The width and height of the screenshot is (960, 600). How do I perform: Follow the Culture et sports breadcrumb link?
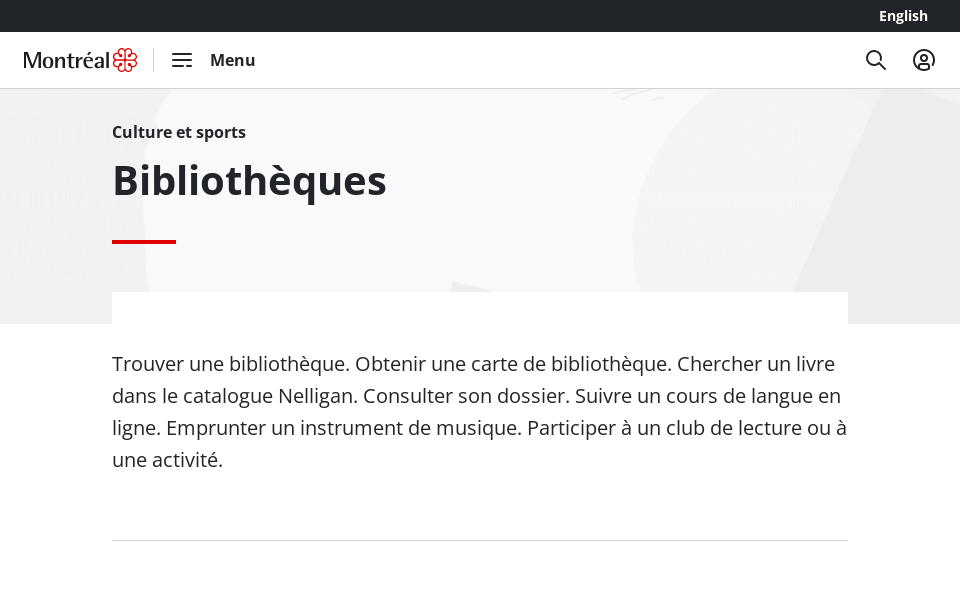point(179,132)
